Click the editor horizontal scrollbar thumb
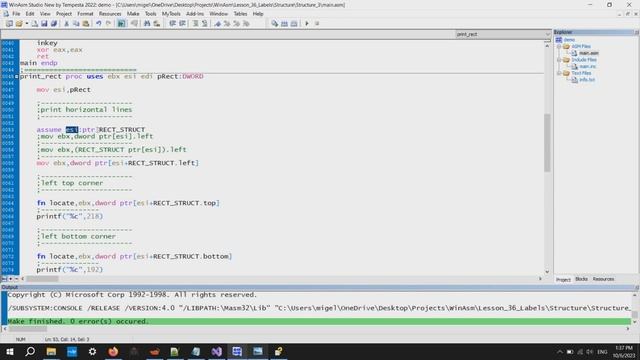 42,279
